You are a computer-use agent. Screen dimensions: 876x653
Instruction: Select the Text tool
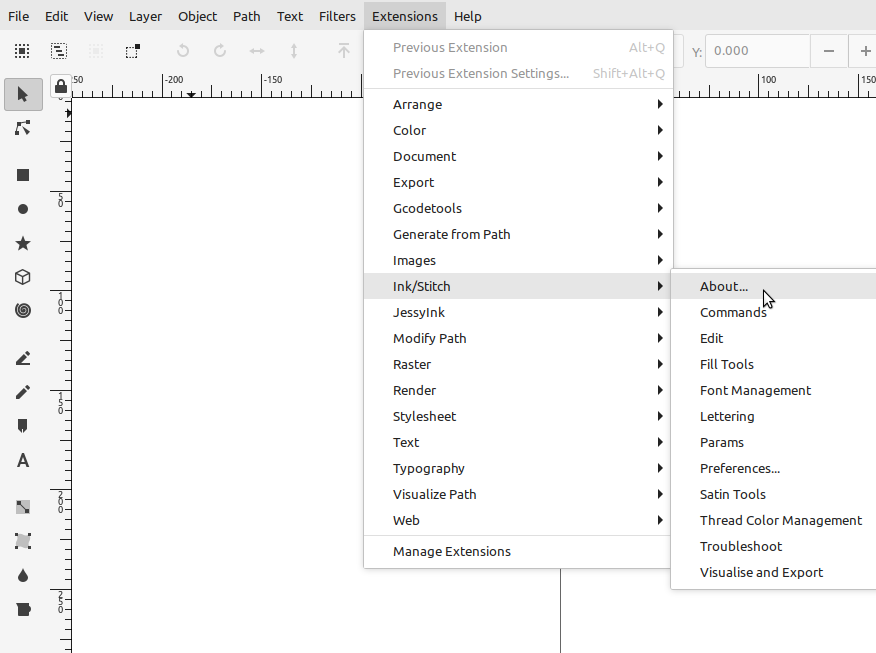22,461
